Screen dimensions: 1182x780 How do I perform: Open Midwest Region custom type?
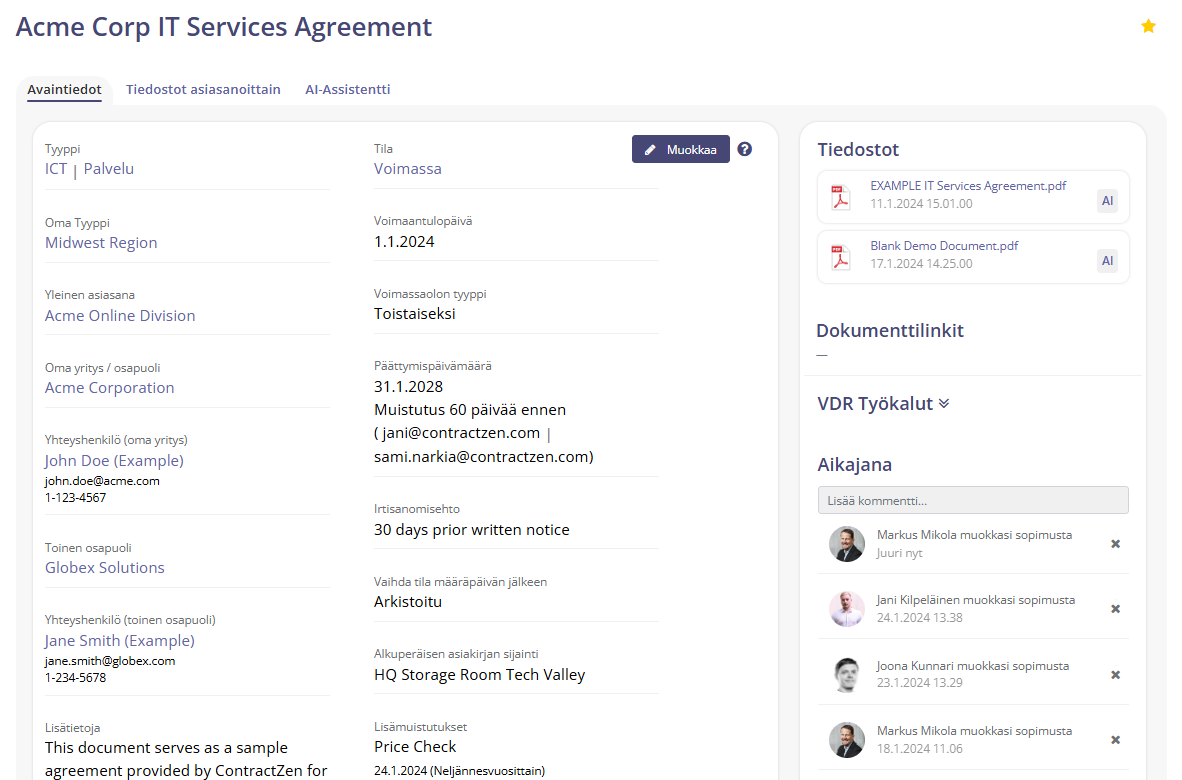click(101, 243)
